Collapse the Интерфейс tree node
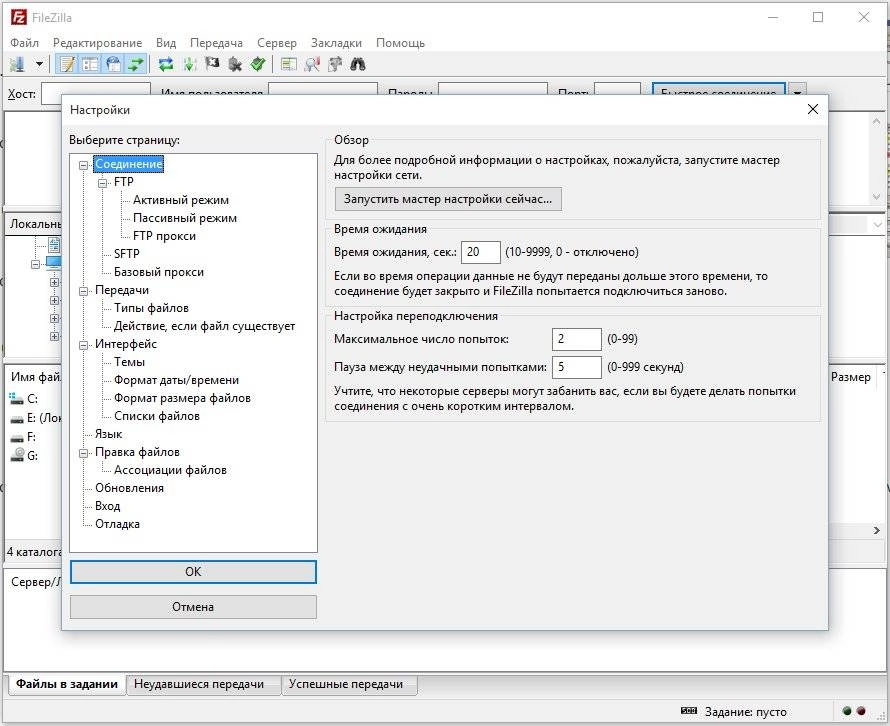Screen dimensions: 890x726 (83, 345)
